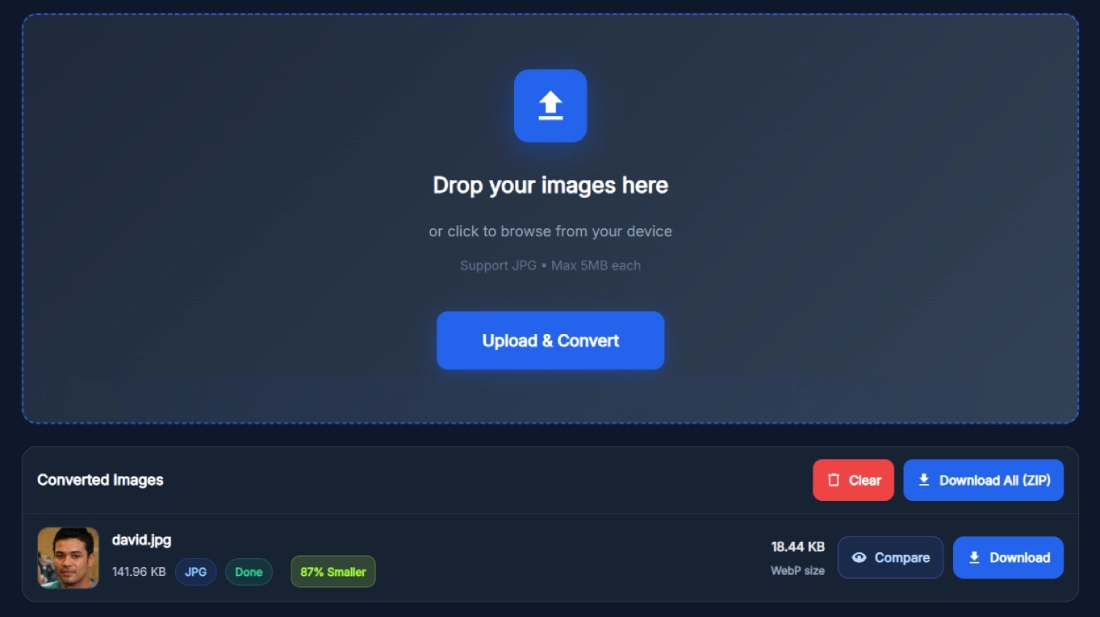The width and height of the screenshot is (1100, 617).
Task: Click the david.jpg filename label
Action: 141,539
